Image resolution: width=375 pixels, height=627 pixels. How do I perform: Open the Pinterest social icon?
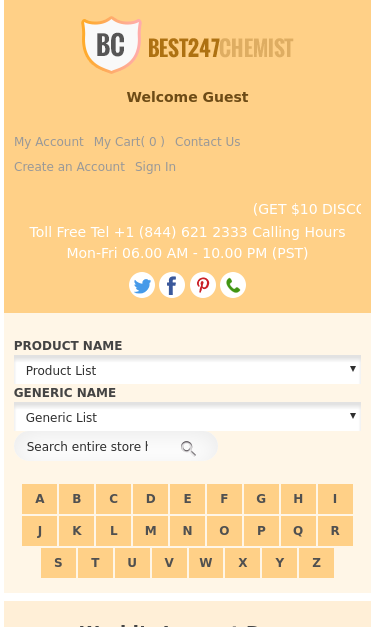tap(203, 285)
